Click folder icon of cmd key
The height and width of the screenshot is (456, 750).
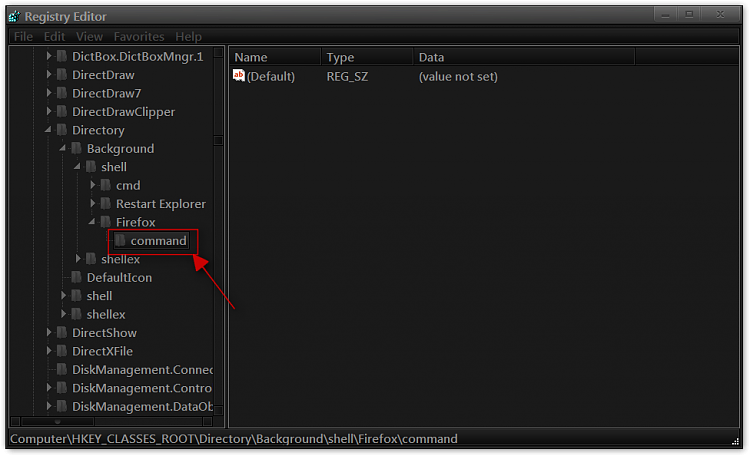click(106, 185)
